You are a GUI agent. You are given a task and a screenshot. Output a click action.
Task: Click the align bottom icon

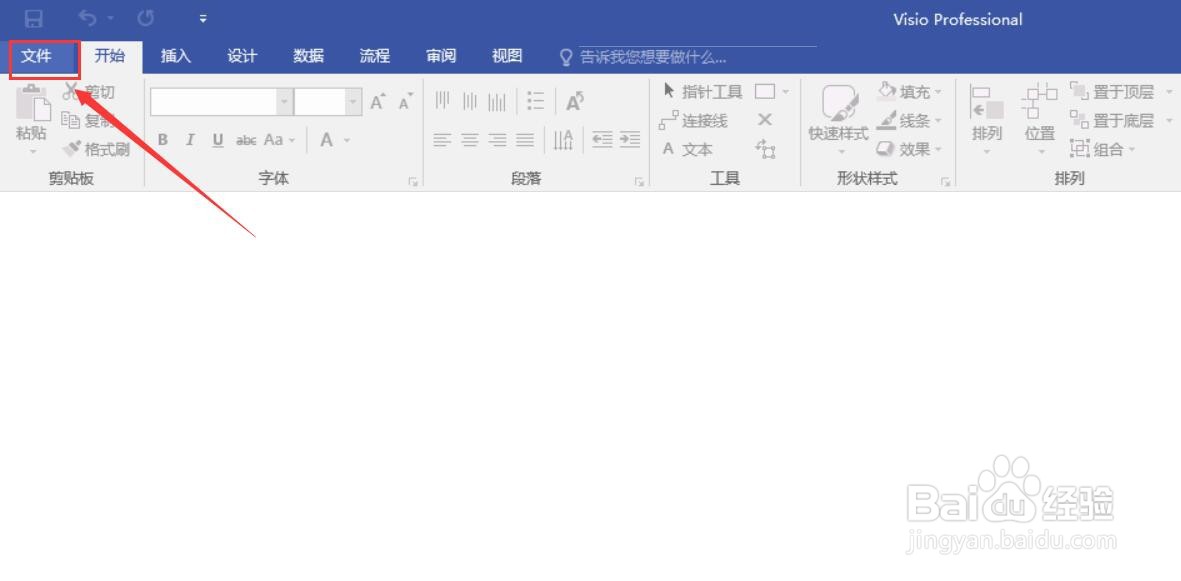point(497,101)
